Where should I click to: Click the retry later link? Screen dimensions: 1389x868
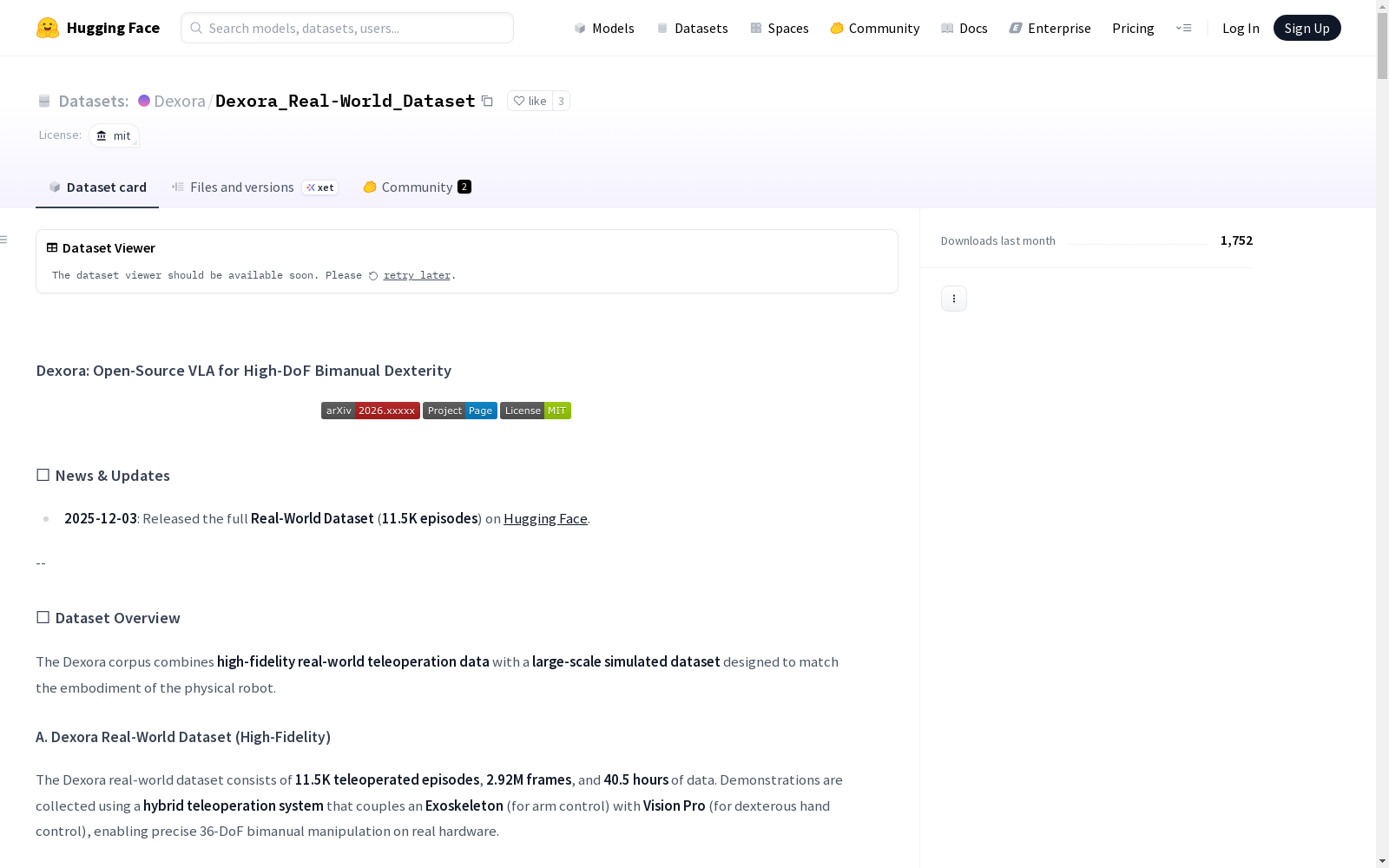(417, 276)
